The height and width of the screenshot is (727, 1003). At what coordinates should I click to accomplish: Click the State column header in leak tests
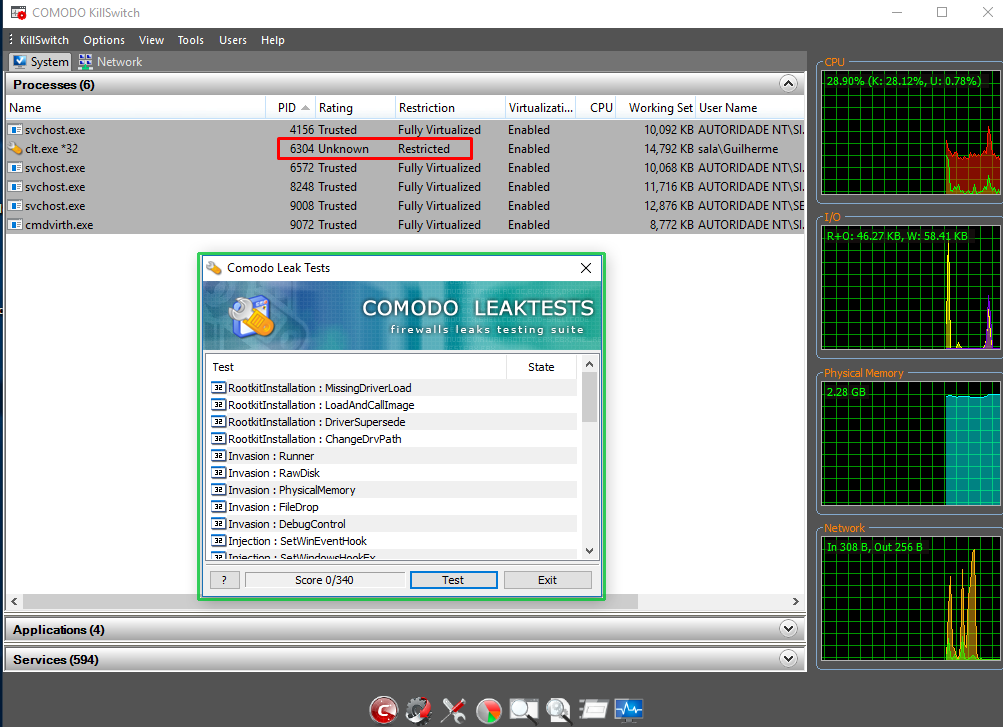(541, 367)
